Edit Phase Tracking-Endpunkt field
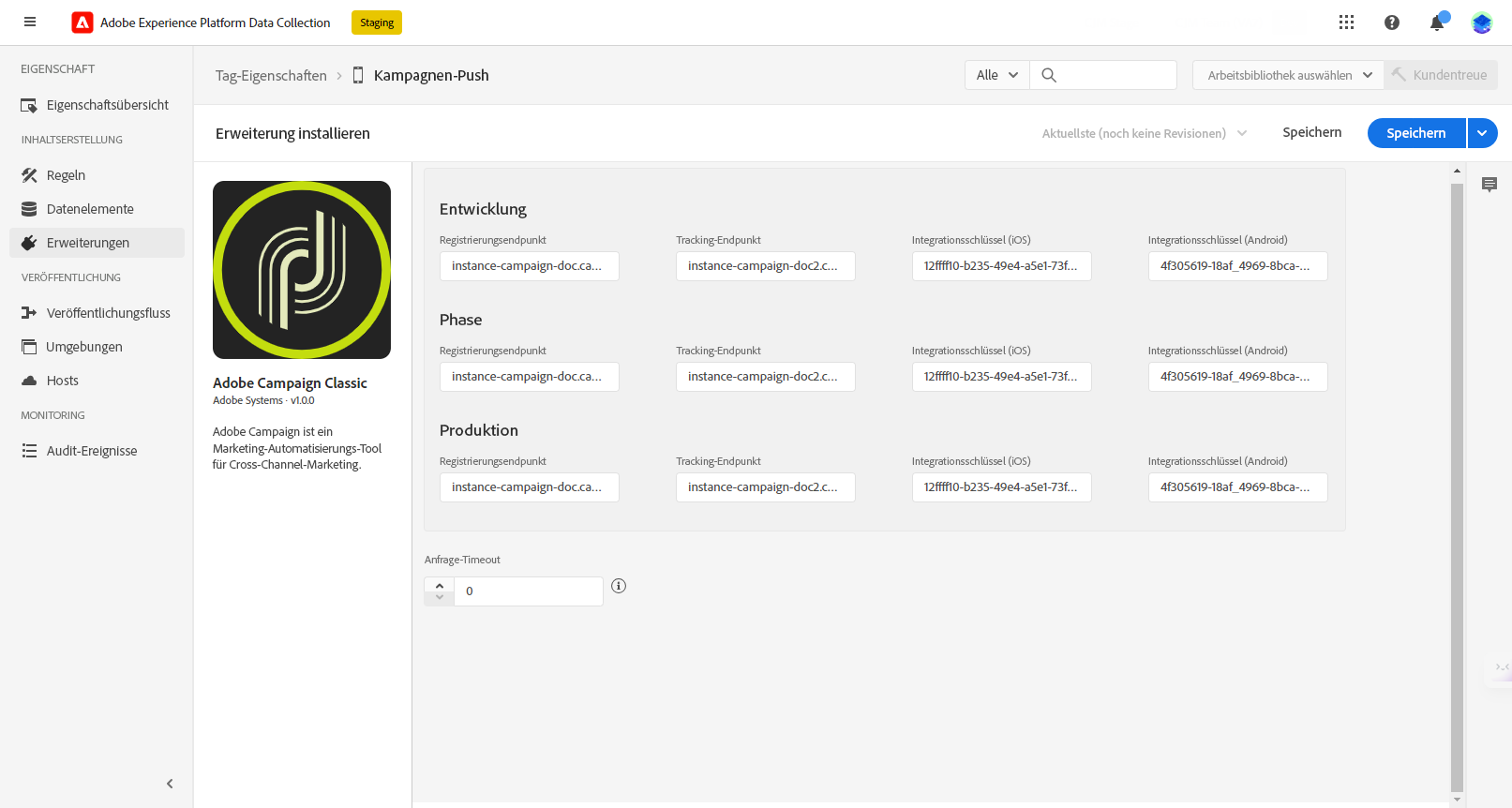The image size is (1512, 808). pos(766,377)
